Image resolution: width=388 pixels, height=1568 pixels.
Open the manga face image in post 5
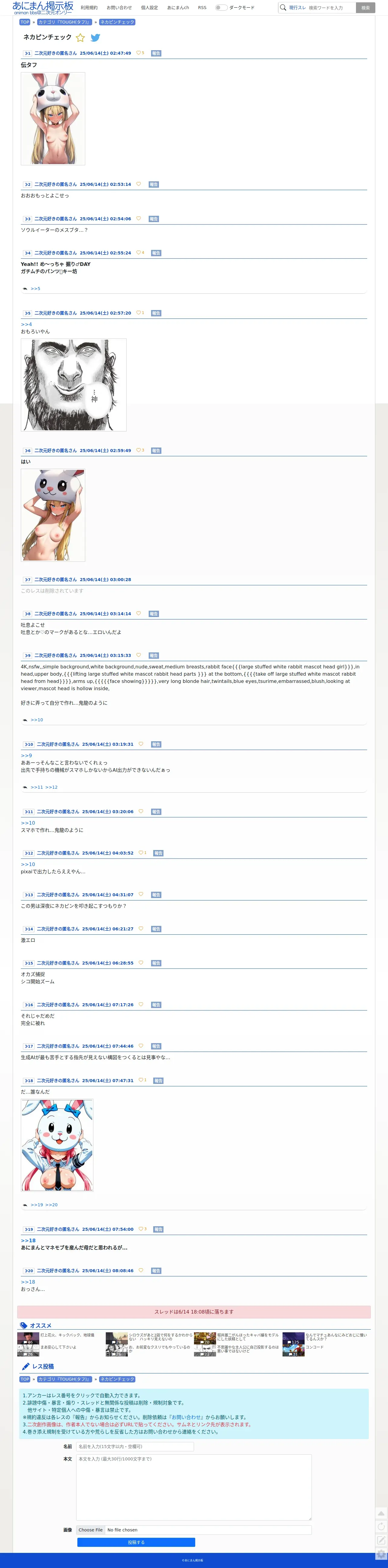[x=74, y=385]
